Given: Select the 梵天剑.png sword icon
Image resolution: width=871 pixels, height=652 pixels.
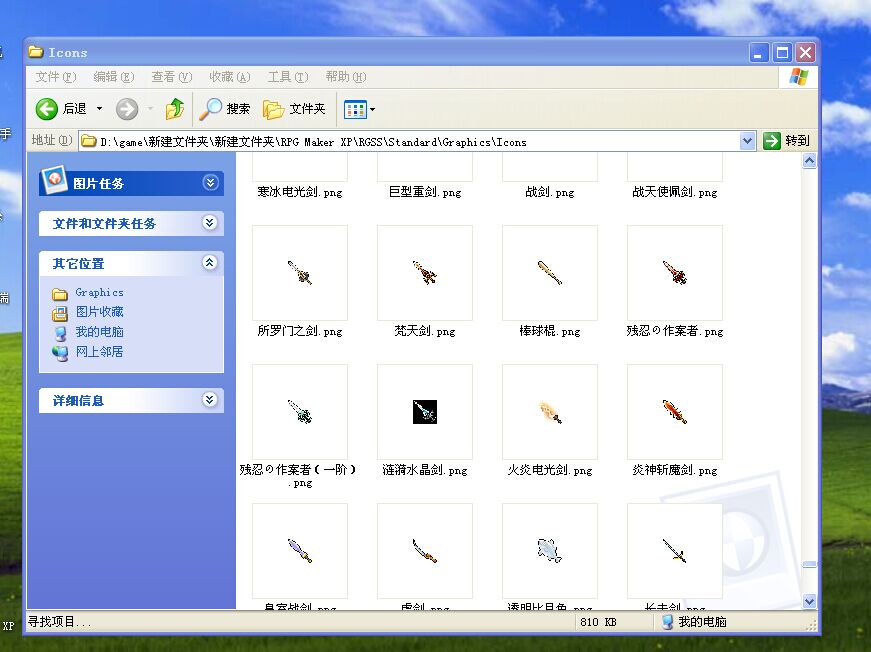Looking at the screenshot, I should [425, 273].
